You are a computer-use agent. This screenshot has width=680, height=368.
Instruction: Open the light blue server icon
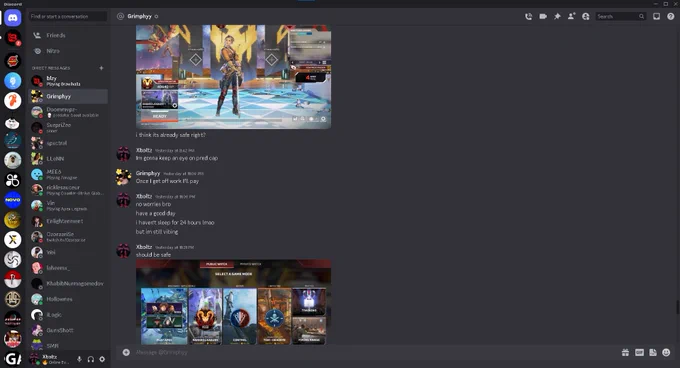13,81
